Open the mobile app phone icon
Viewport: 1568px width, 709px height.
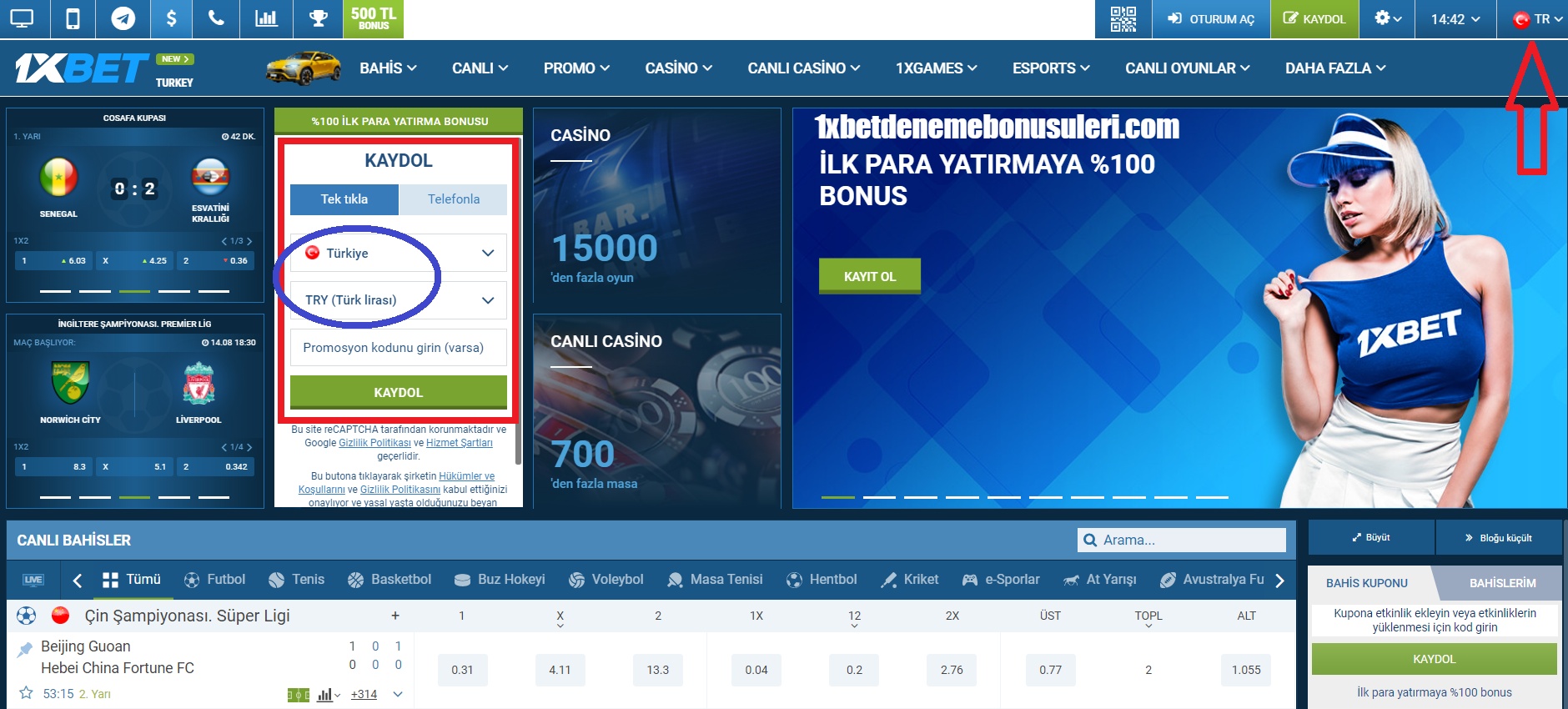[x=73, y=18]
